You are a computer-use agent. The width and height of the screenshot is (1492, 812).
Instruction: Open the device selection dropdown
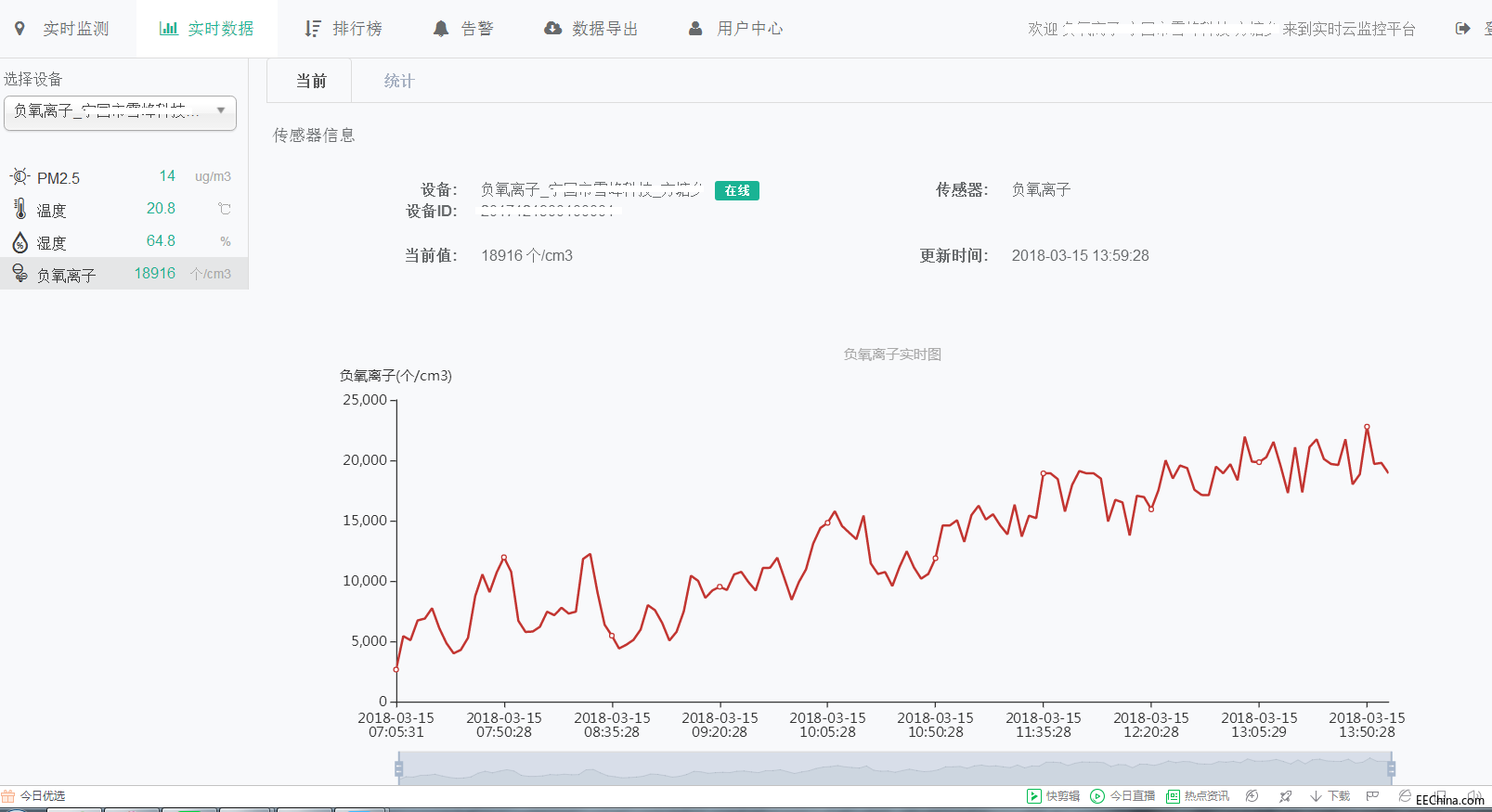click(x=121, y=113)
